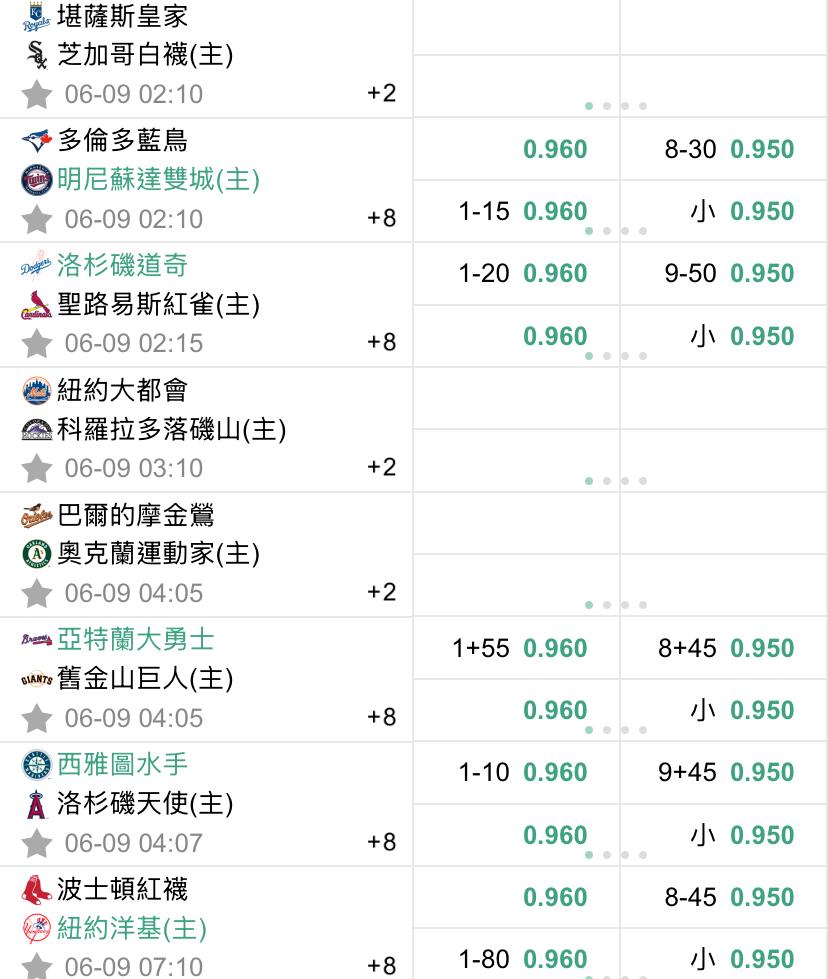Open 亞特蘭大勇士 team name link
The width and height of the screenshot is (828, 979).
[x=136, y=639]
